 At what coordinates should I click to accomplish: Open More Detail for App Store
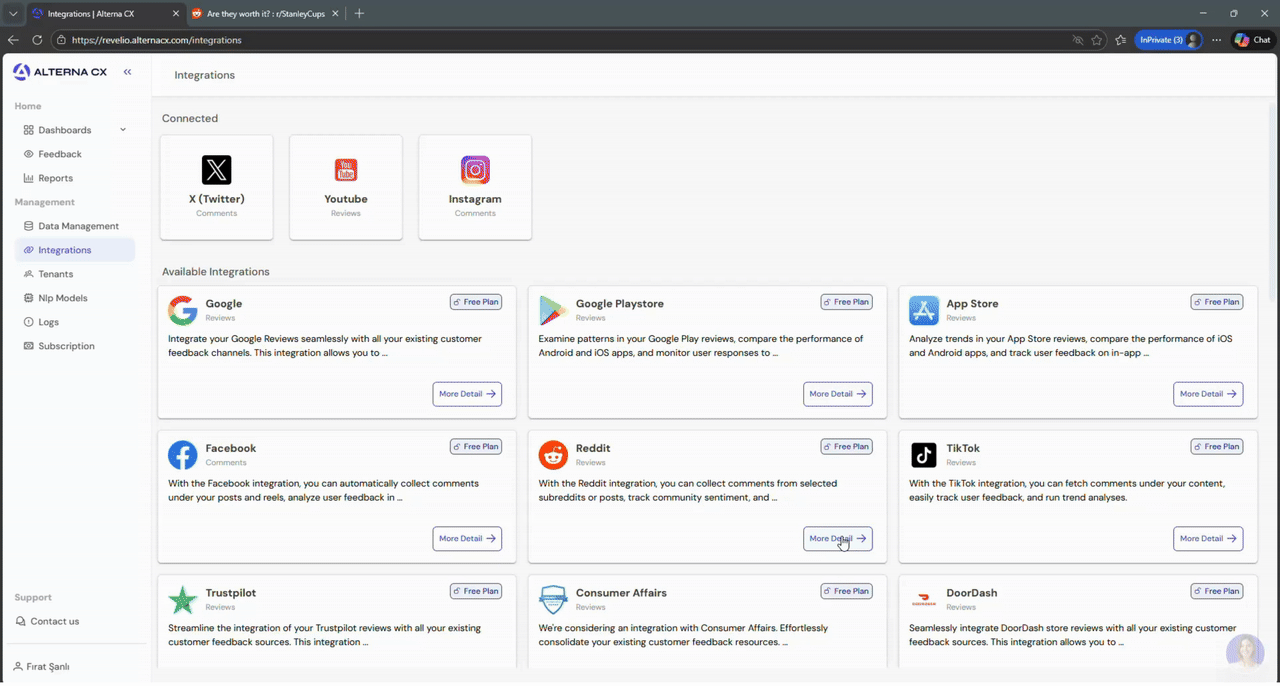click(1208, 394)
